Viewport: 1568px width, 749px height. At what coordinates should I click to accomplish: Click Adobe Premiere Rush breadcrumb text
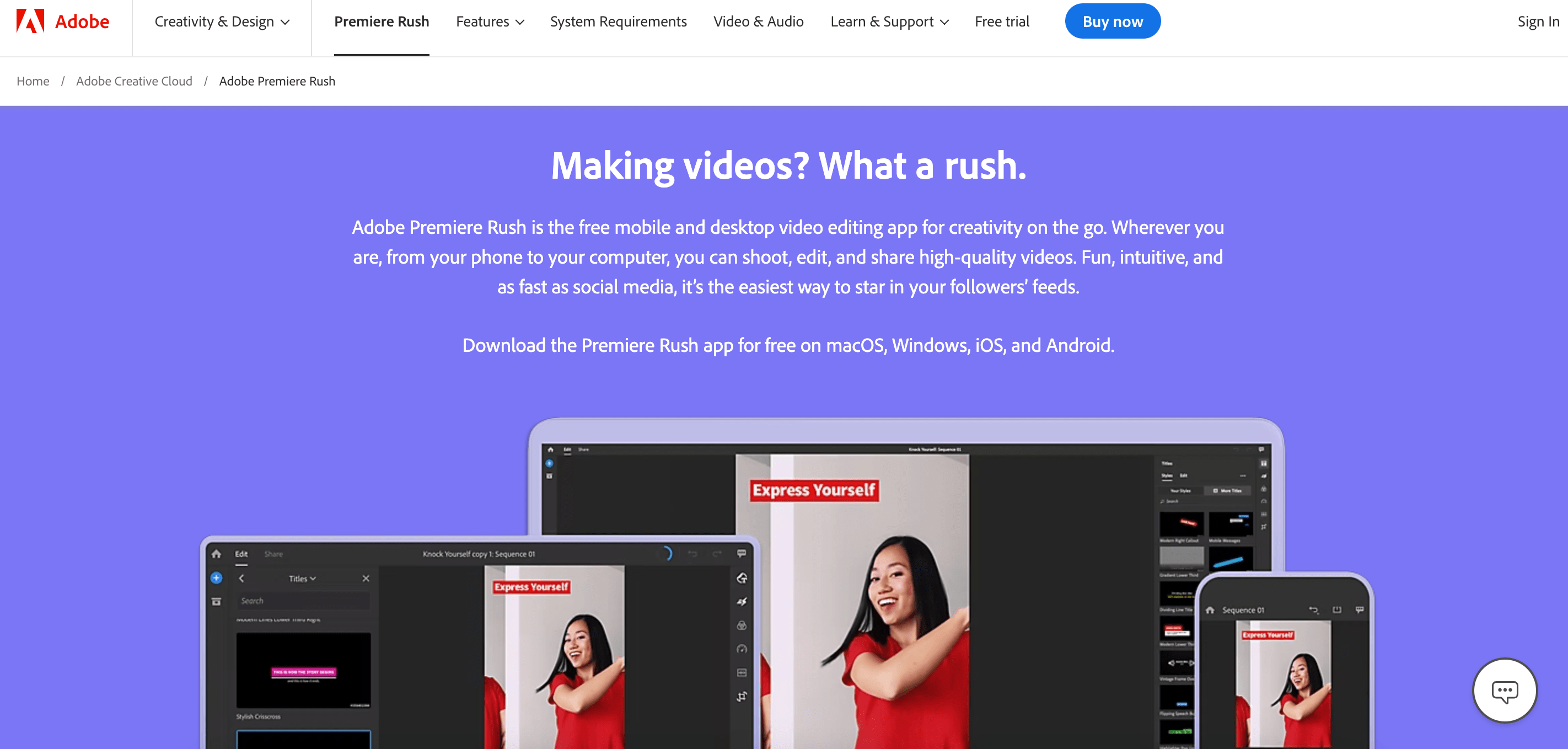point(277,81)
